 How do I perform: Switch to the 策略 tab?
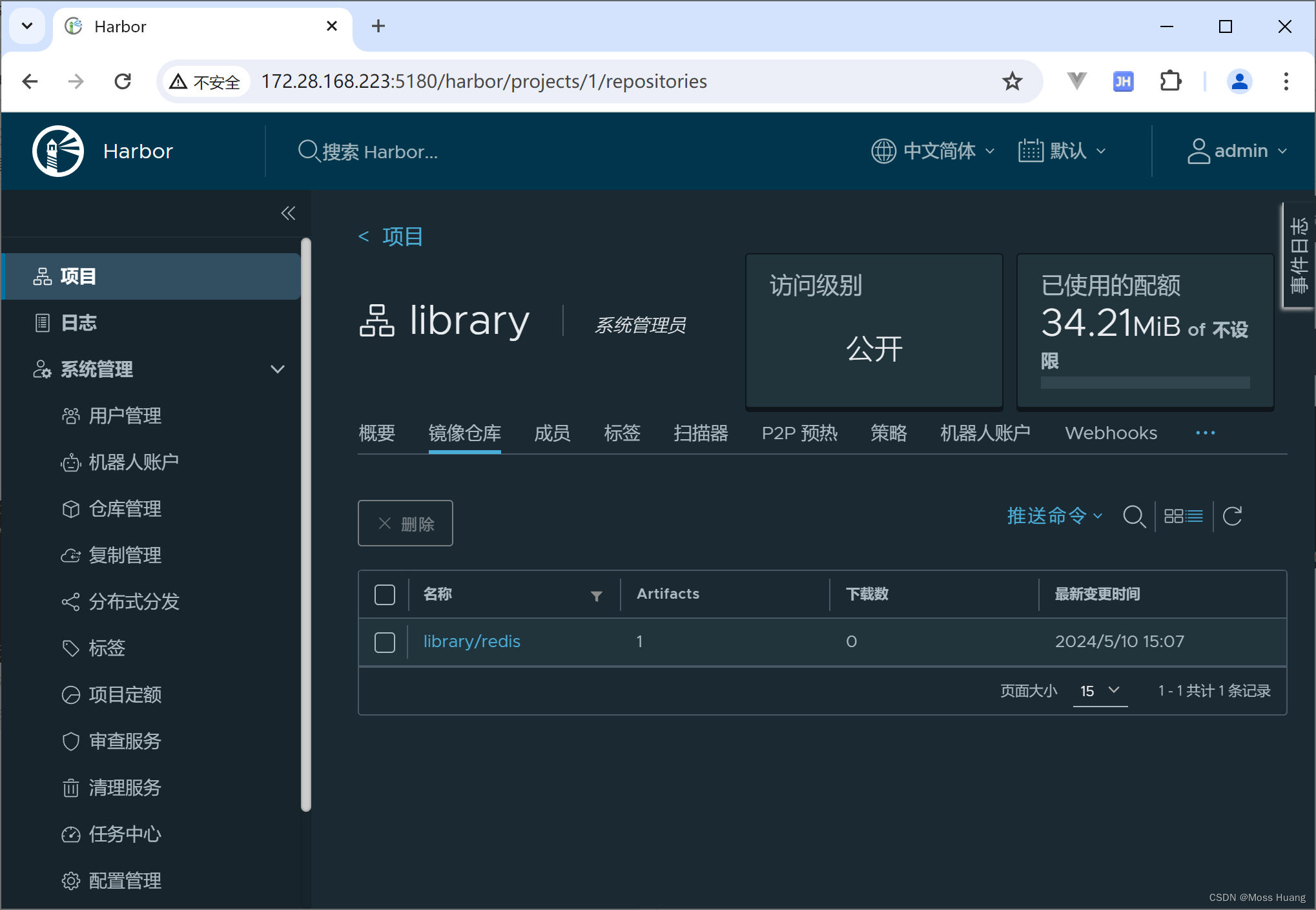click(x=889, y=433)
